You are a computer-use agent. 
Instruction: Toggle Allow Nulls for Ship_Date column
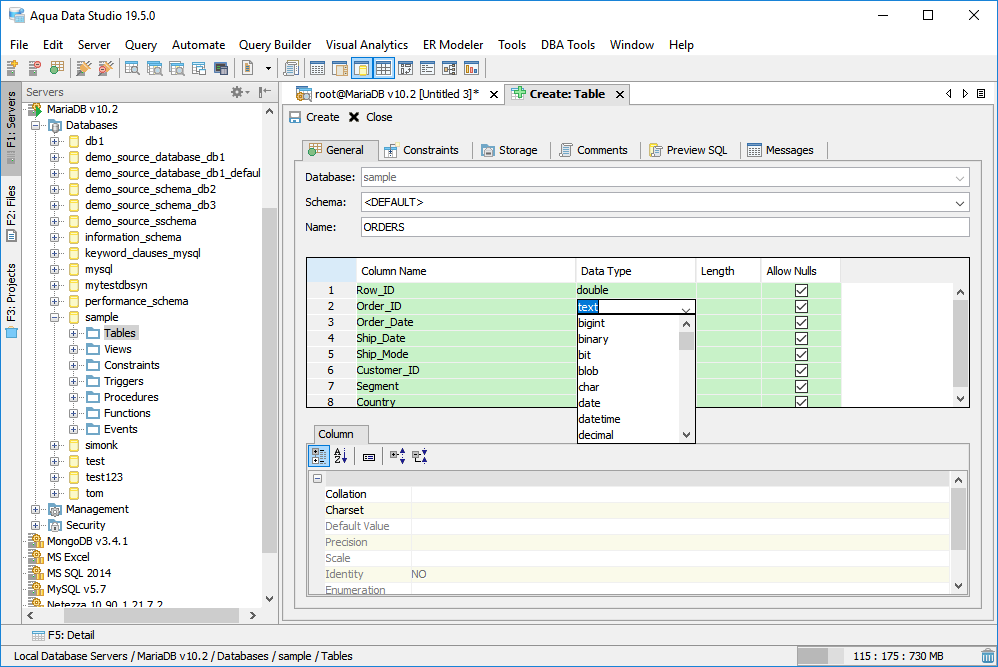tap(801, 339)
